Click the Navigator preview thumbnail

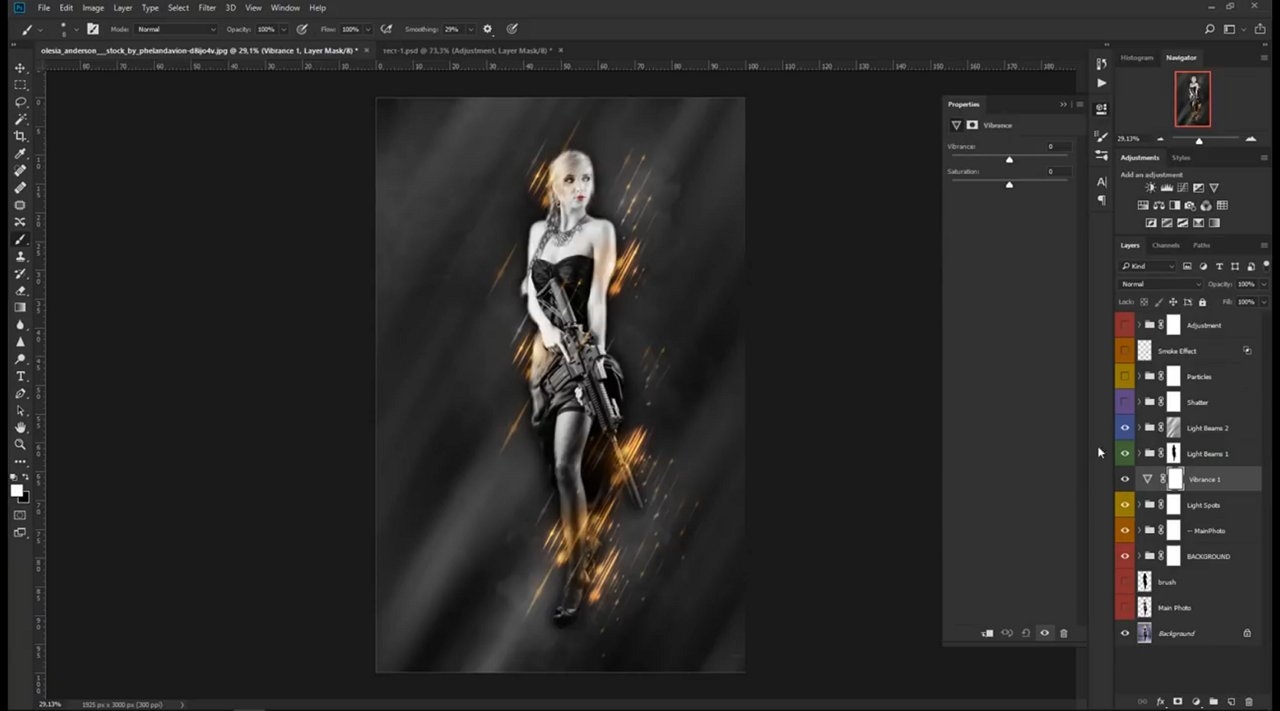point(1193,99)
